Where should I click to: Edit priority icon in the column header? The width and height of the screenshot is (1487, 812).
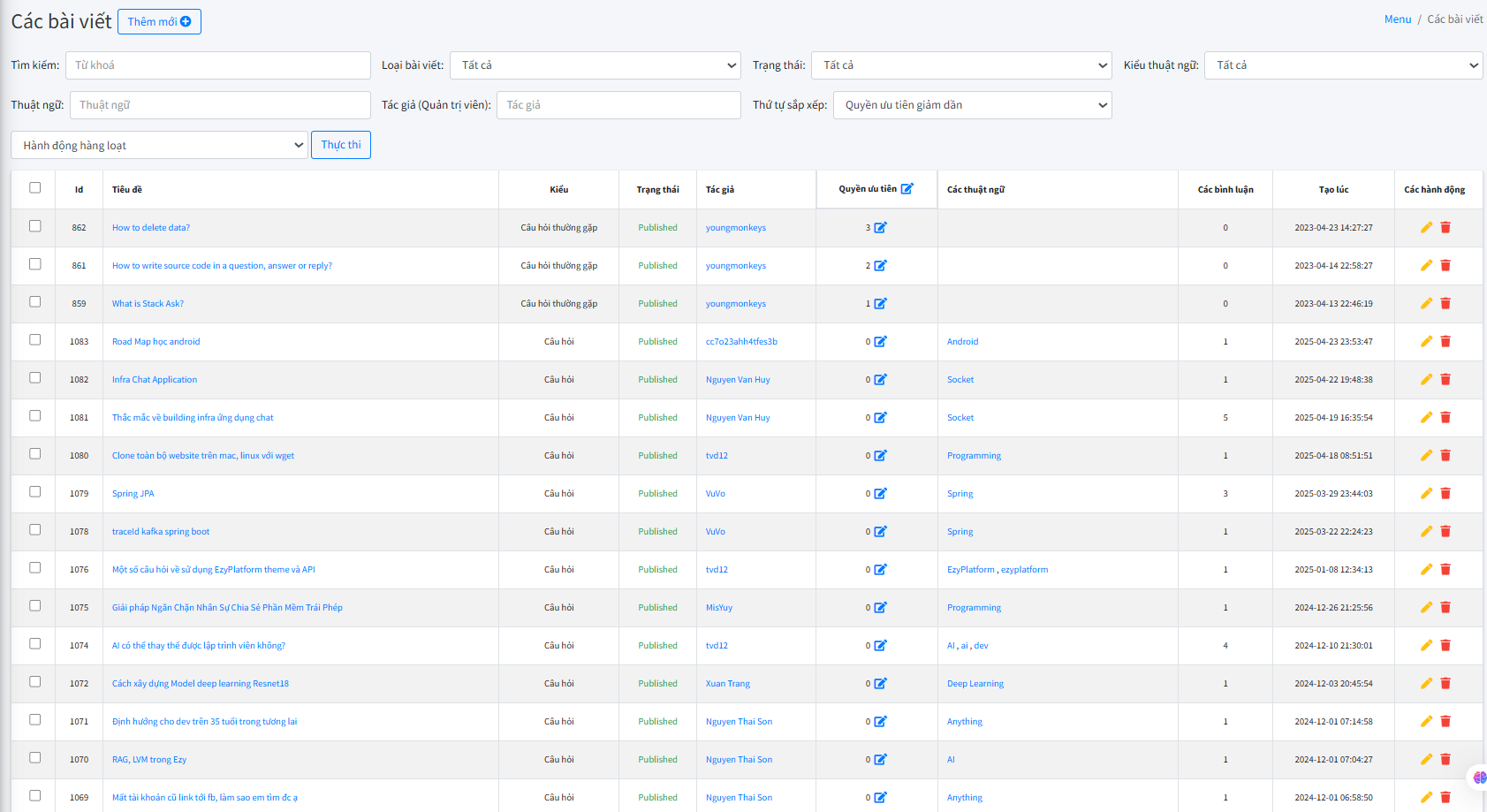pyautogui.click(x=907, y=188)
